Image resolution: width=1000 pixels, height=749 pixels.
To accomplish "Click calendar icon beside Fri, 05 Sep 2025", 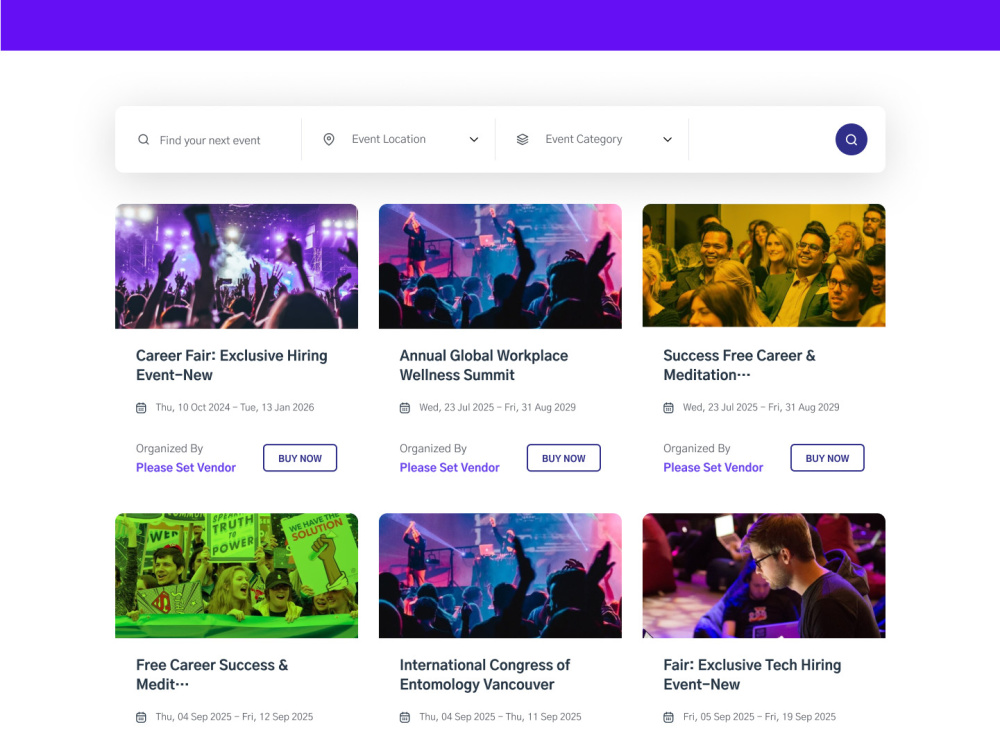I will click(x=668, y=717).
